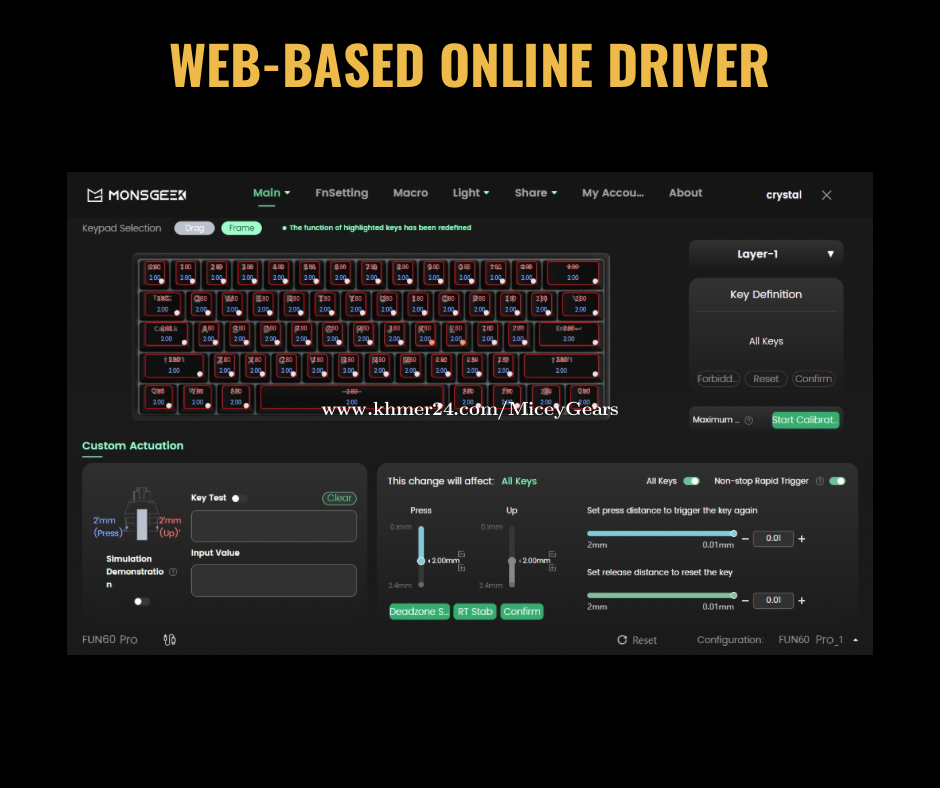Toggle the Simulation Demonstration switch
Screen dimensions: 940x788
tap(141, 601)
